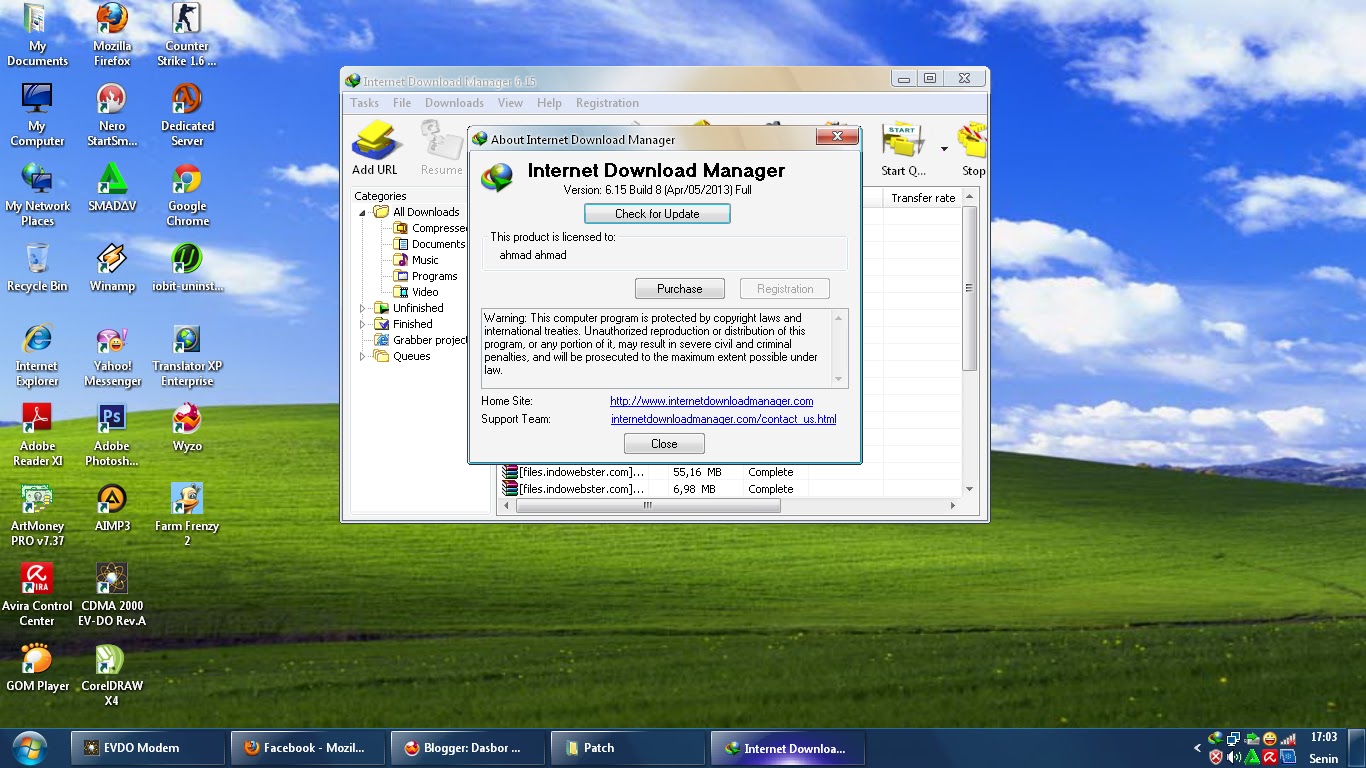Click the volume speaker tray icon
1366x768 pixels.
[x=1234, y=758]
